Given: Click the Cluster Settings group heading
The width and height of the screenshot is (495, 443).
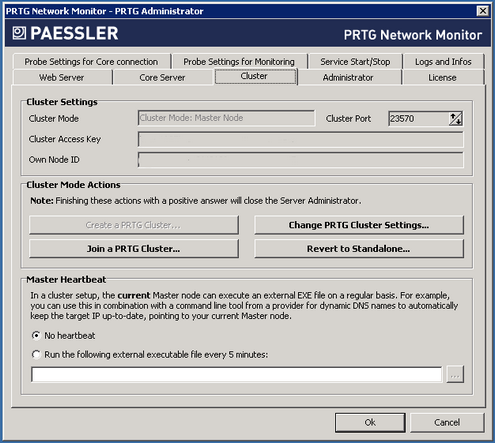Looking at the screenshot, I should 62,102.
